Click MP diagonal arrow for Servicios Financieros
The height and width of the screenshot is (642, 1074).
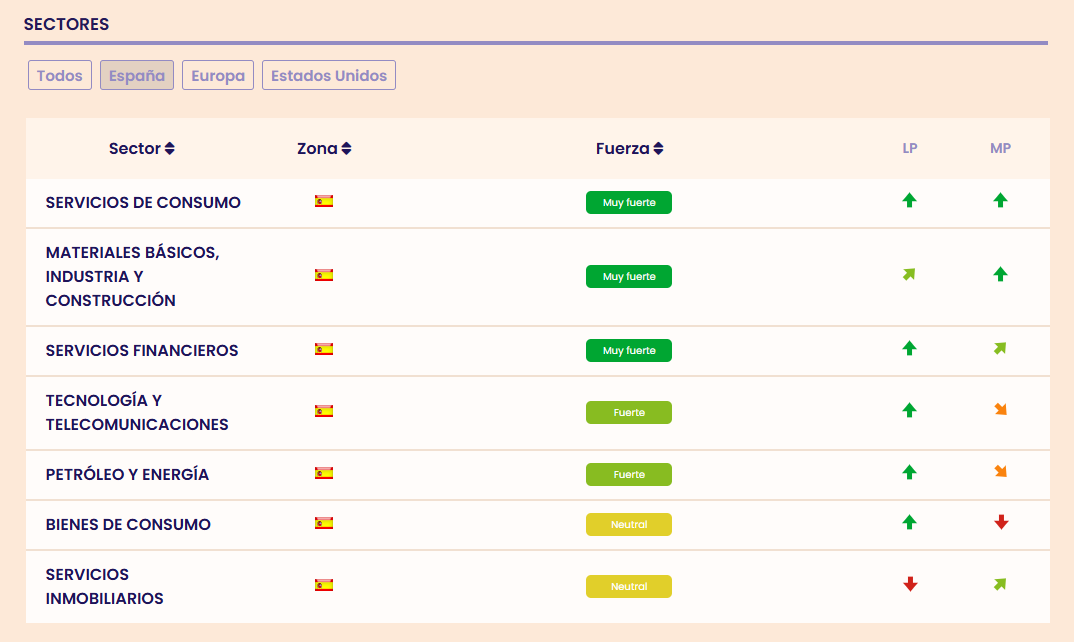(1000, 349)
